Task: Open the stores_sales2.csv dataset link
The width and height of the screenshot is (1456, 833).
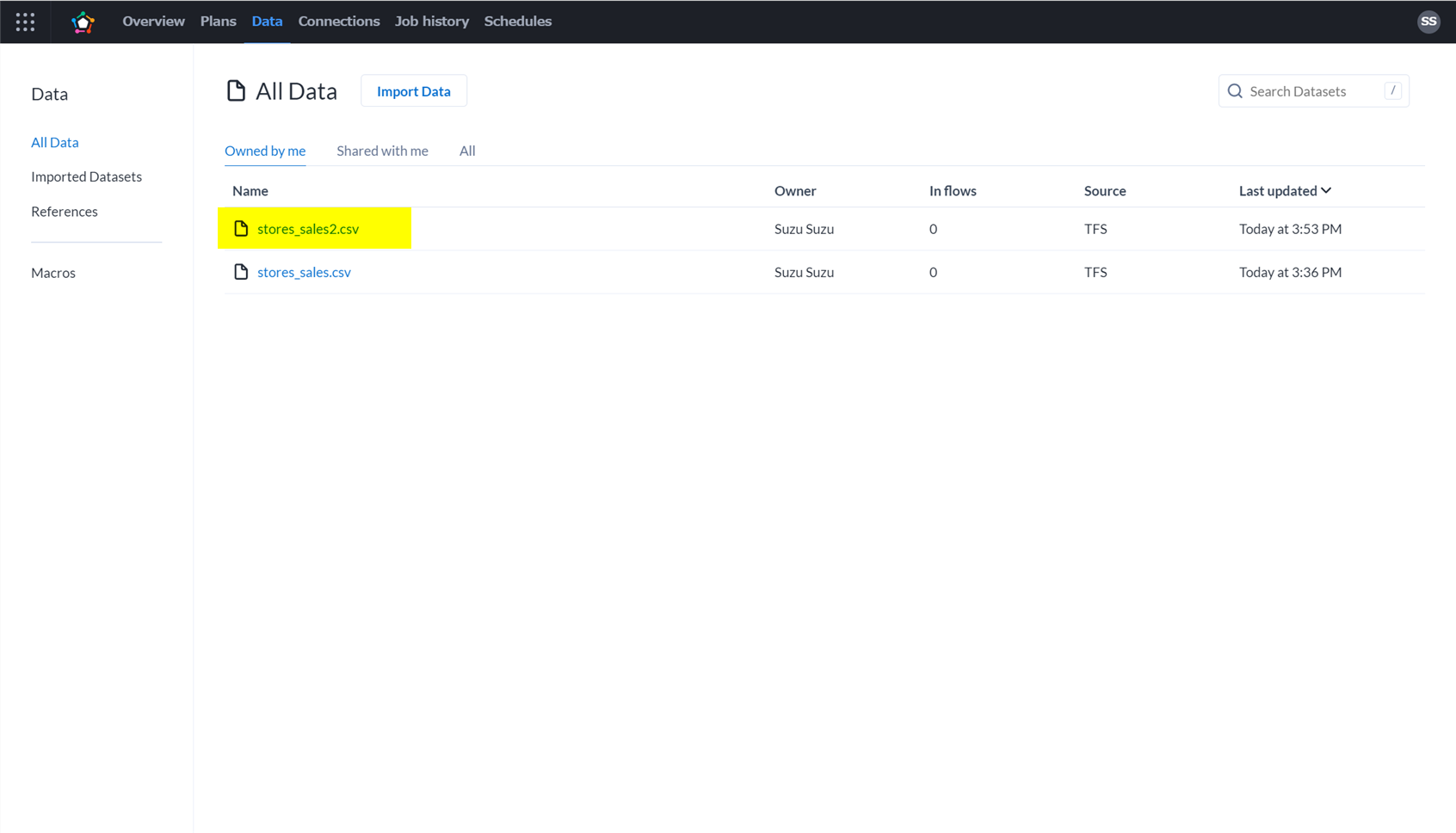Action: 308,229
